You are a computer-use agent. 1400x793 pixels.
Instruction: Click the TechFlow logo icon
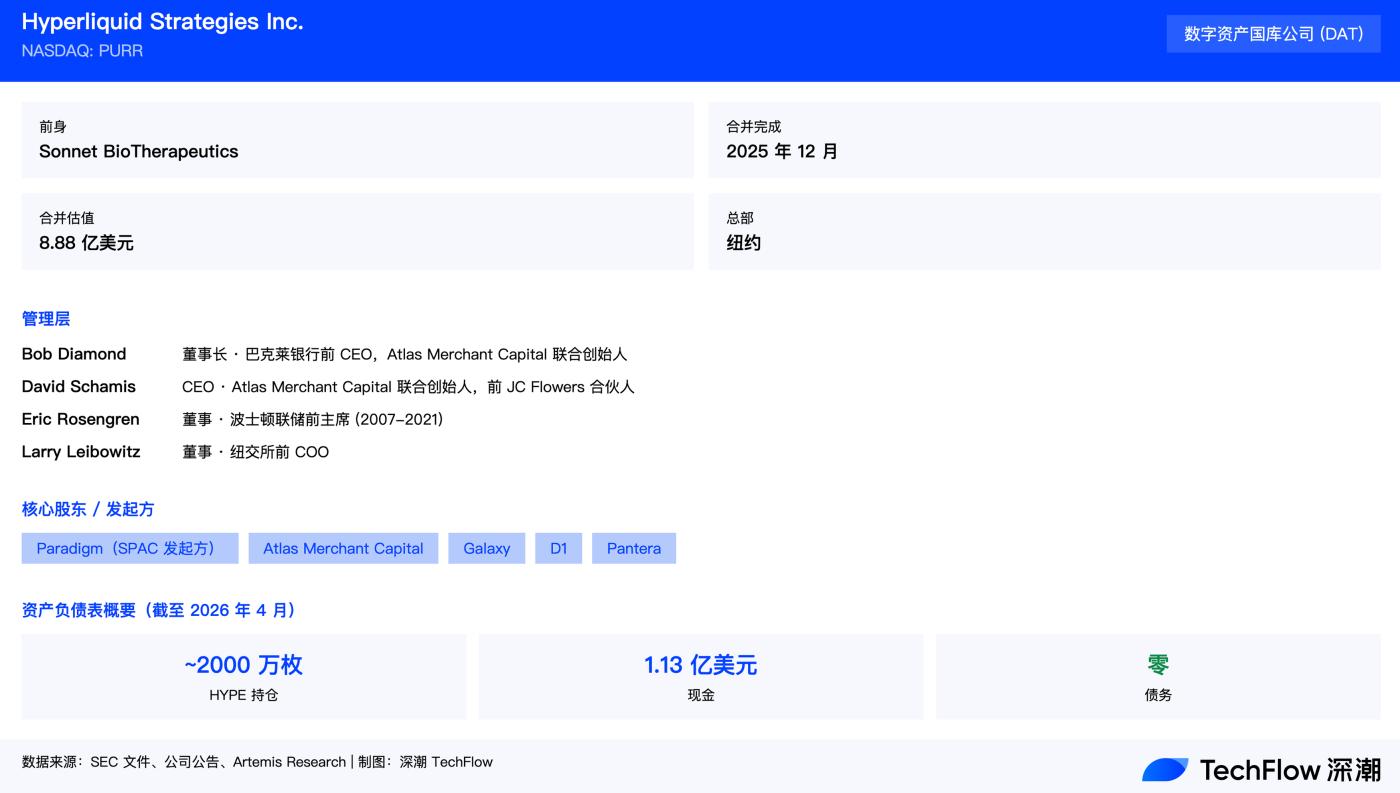pos(1165,769)
